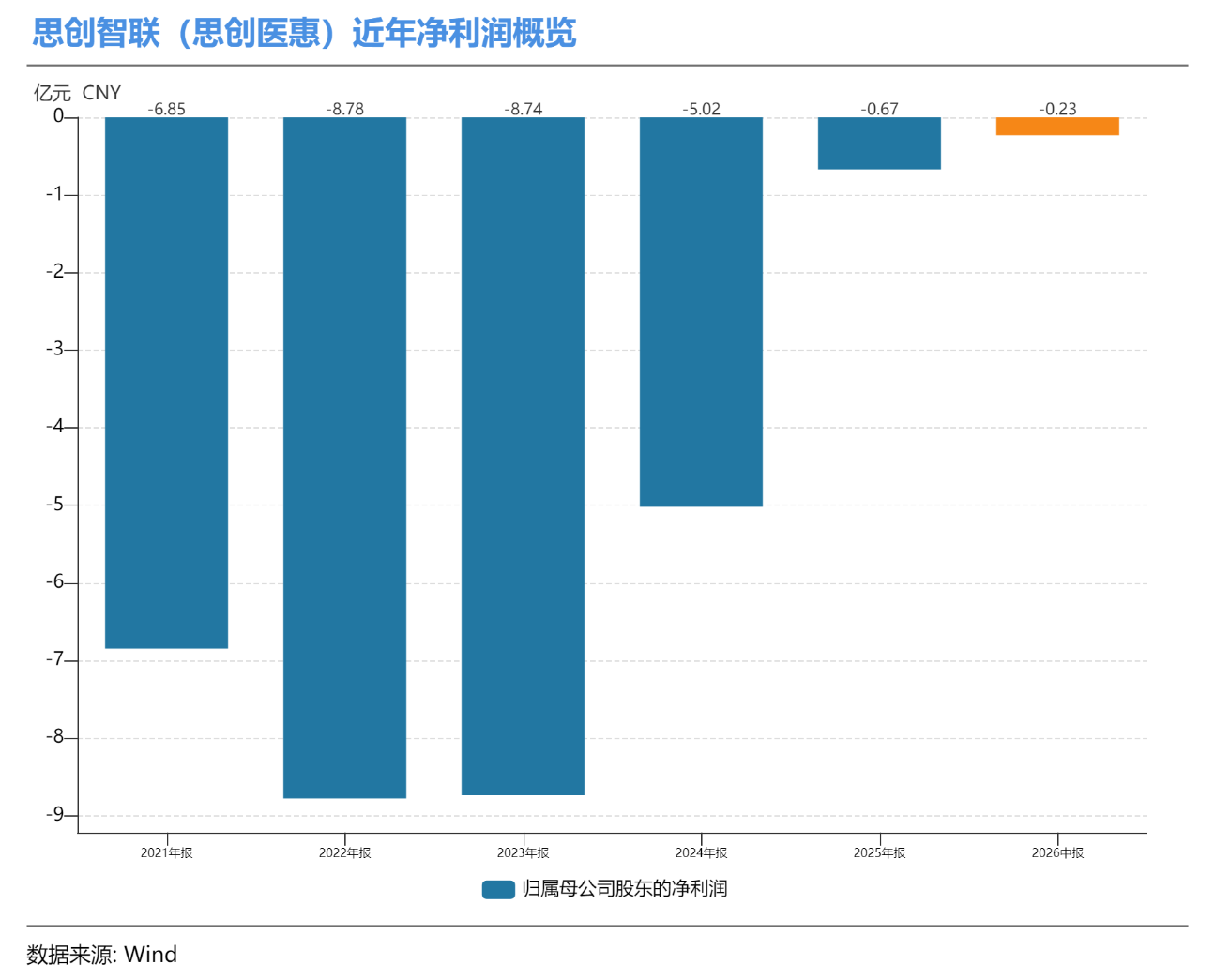Click the -5.02 data label
Screen dimensions: 1215x980
click(701, 109)
